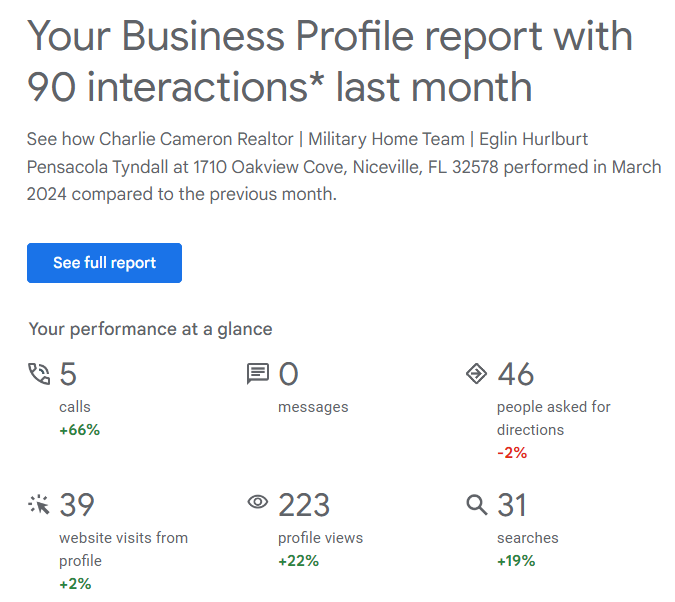Click the messages chat bubble icon

[258, 375]
